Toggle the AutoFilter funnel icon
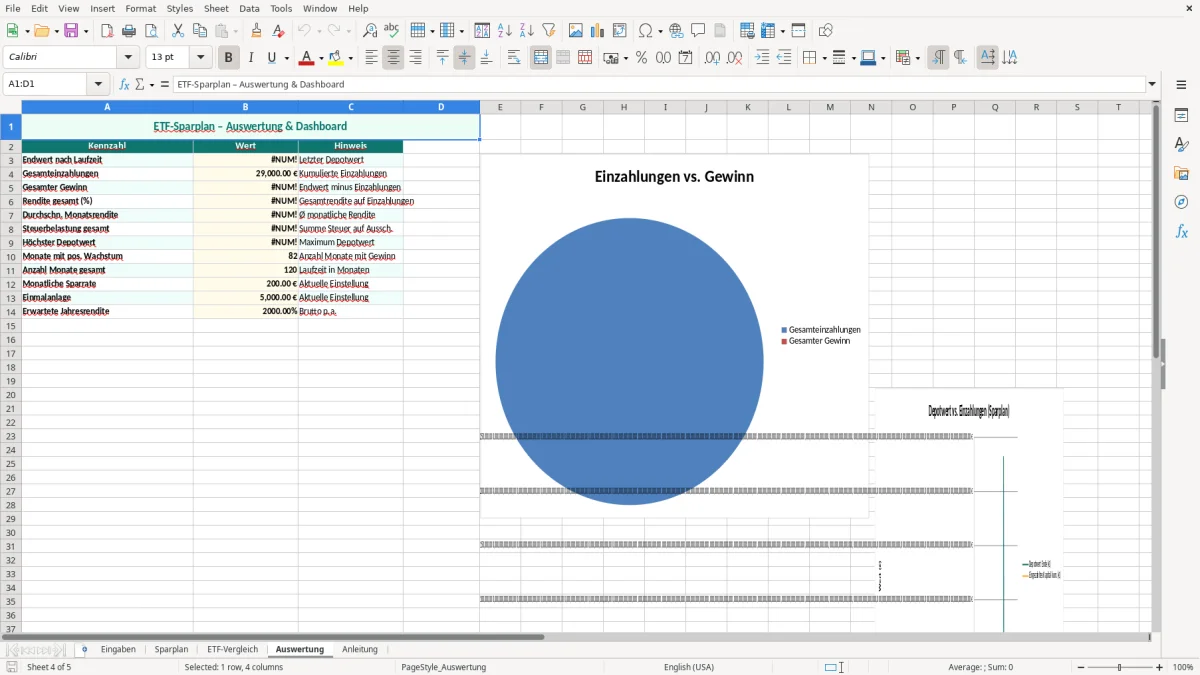 tap(549, 31)
